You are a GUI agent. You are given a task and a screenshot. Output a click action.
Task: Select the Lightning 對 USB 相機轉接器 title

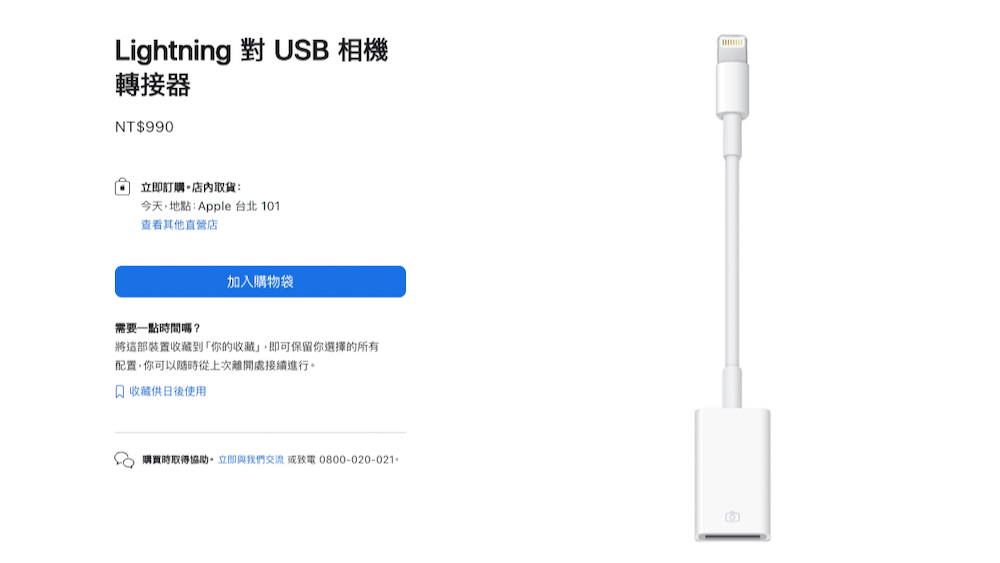point(251,67)
